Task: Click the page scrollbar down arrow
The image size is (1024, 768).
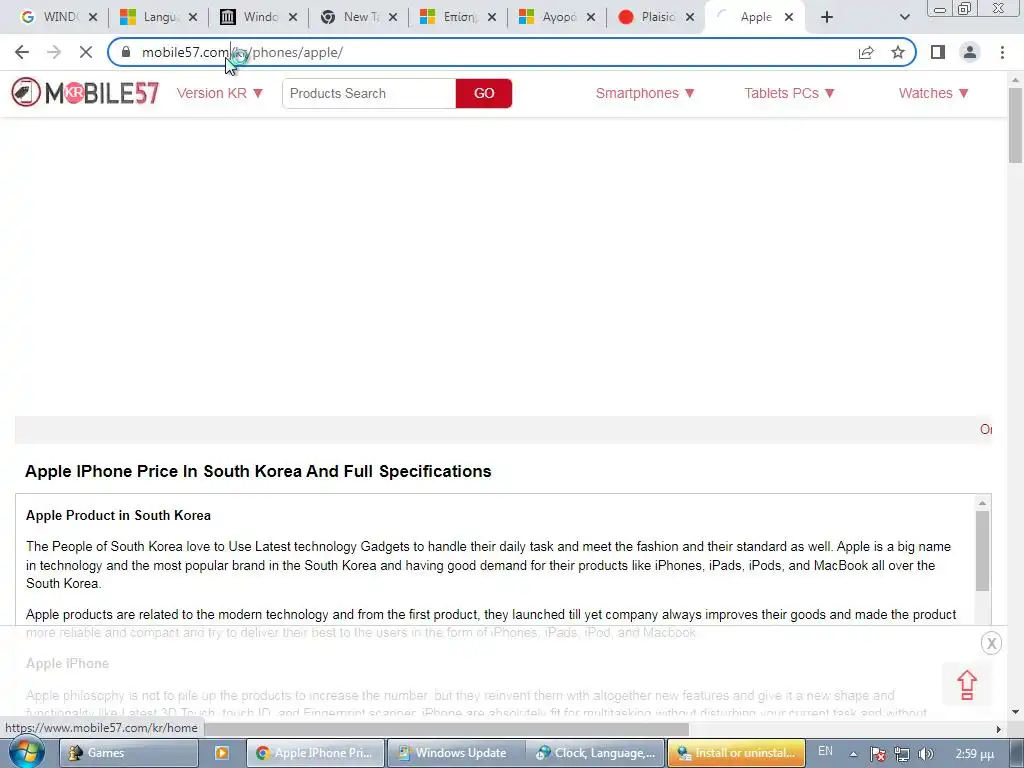Action: [1015, 712]
